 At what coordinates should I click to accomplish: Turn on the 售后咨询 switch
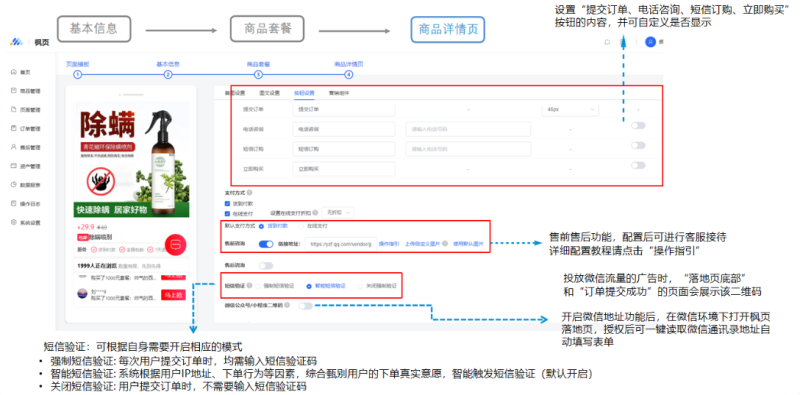(266, 266)
